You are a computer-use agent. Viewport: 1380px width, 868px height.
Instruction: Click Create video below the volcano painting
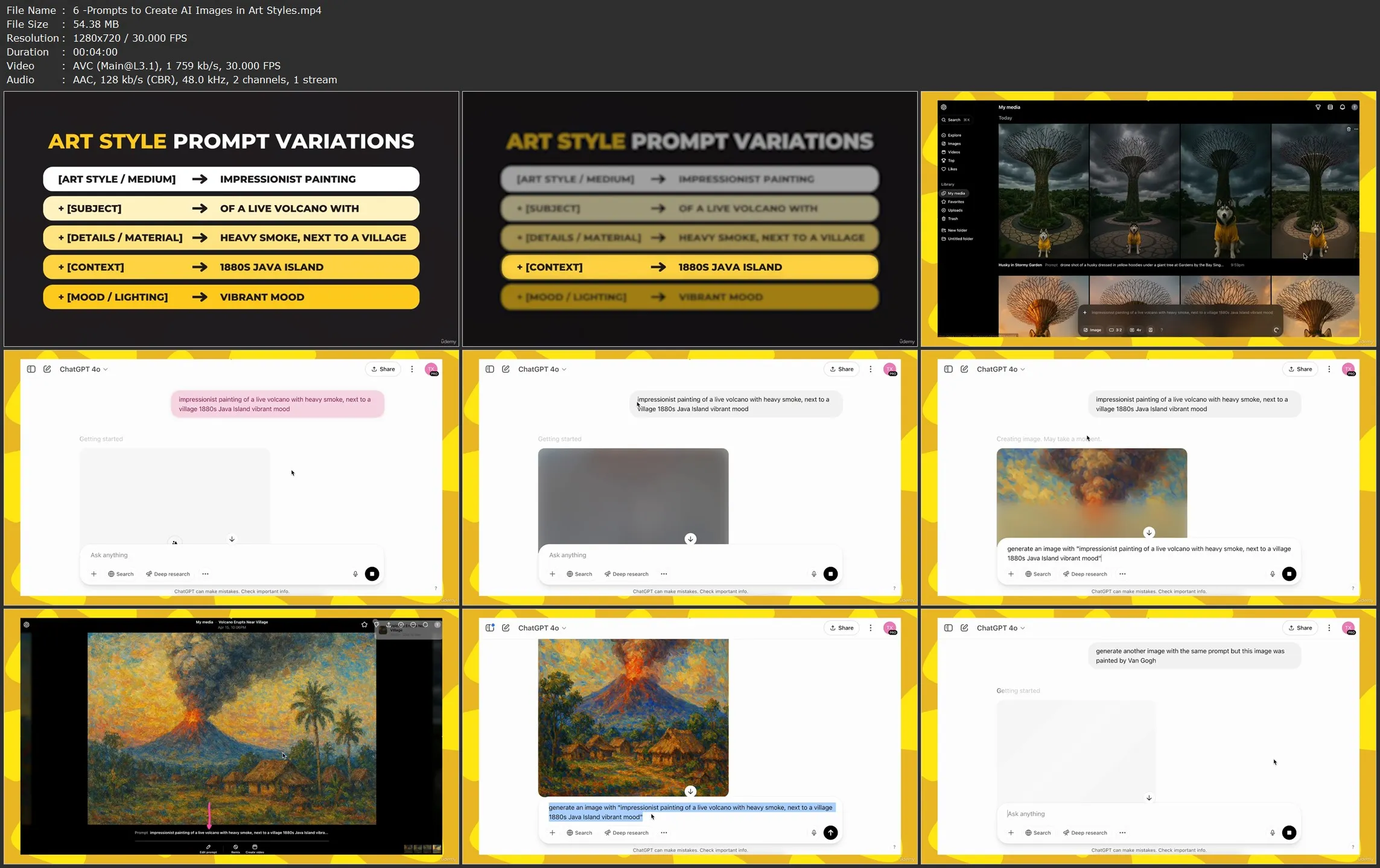tap(255, 849)
